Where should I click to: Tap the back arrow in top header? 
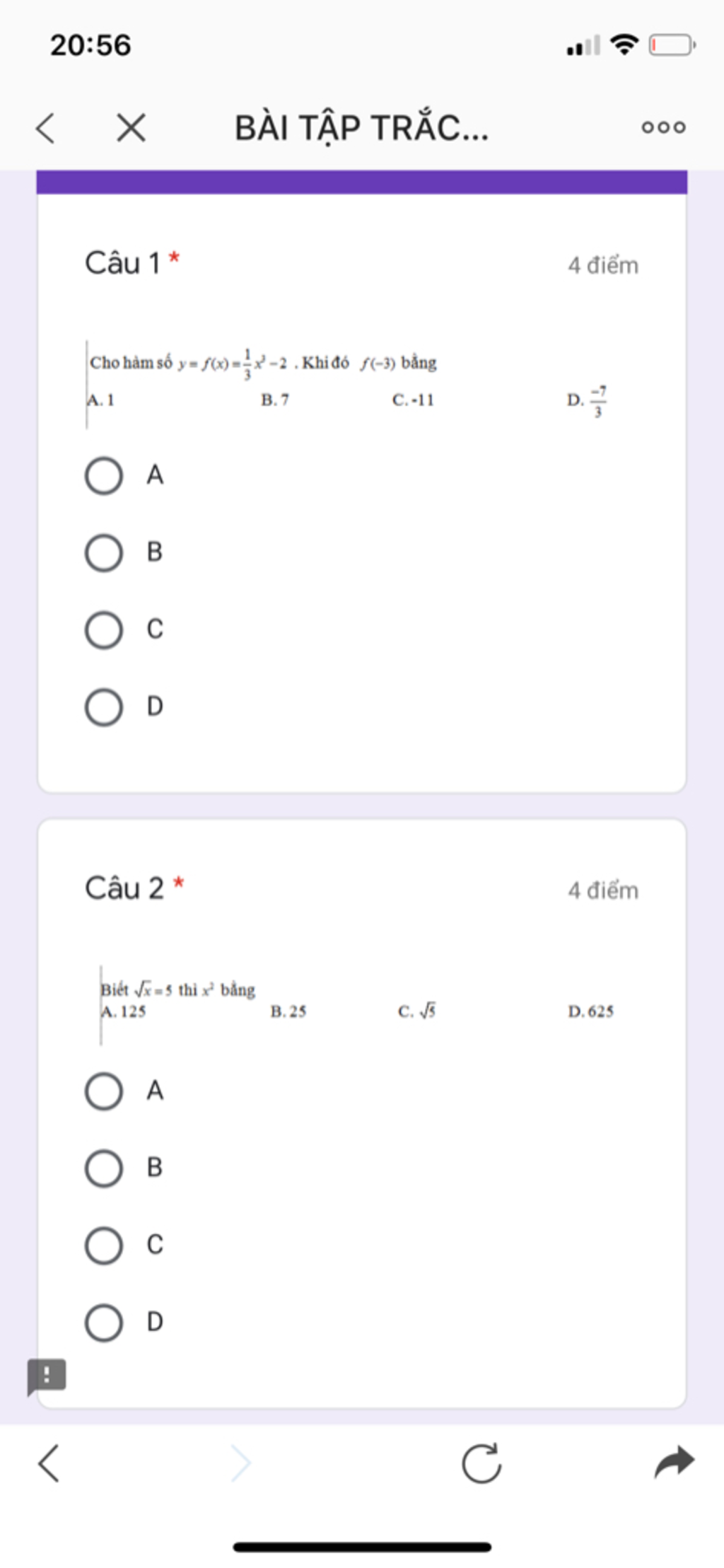click(45, 128)
